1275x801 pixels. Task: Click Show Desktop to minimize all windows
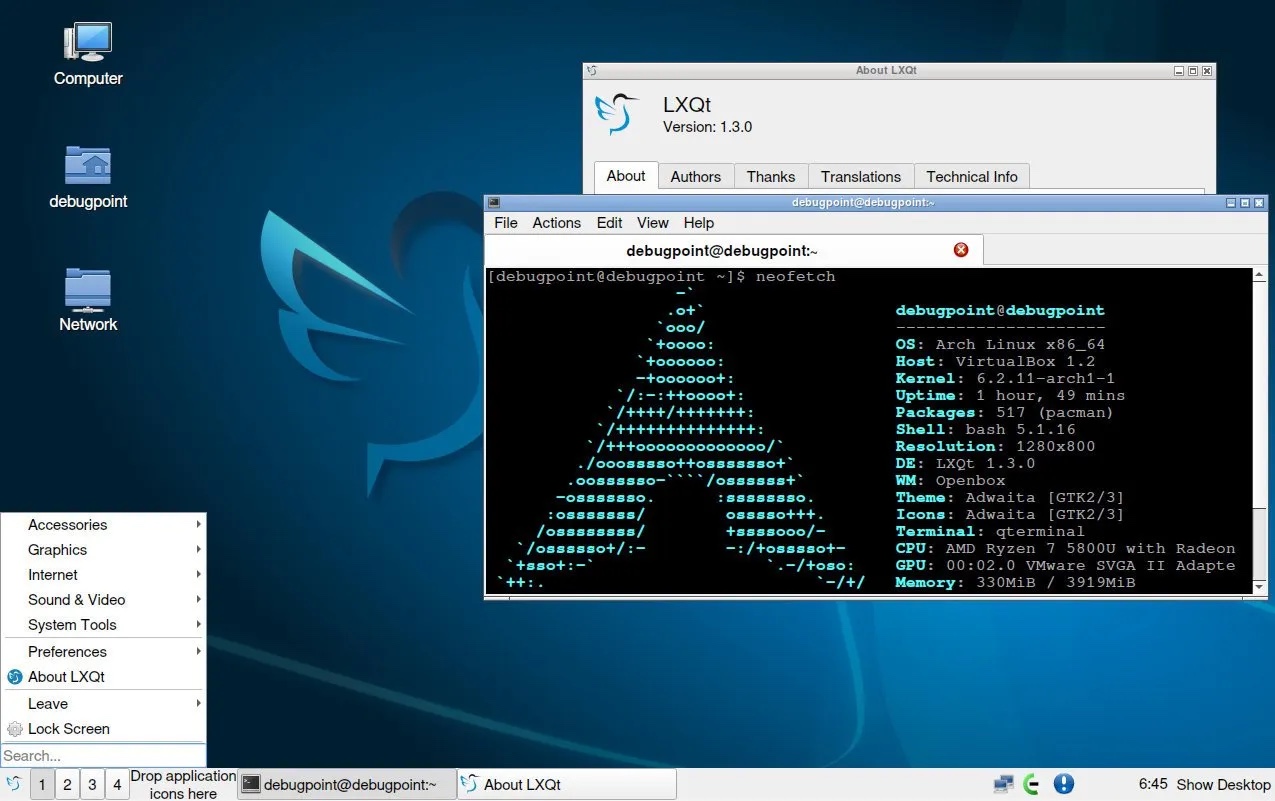click(1223, 784)
